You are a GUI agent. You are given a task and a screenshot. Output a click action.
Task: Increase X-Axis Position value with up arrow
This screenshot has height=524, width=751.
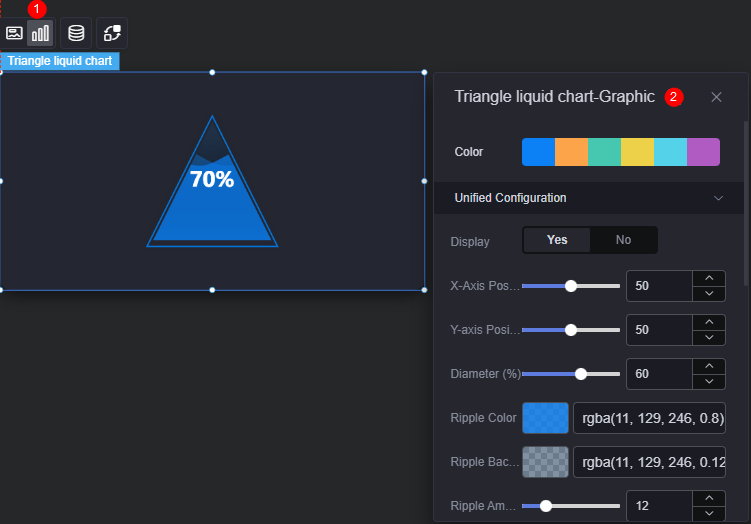coord(709,278)
